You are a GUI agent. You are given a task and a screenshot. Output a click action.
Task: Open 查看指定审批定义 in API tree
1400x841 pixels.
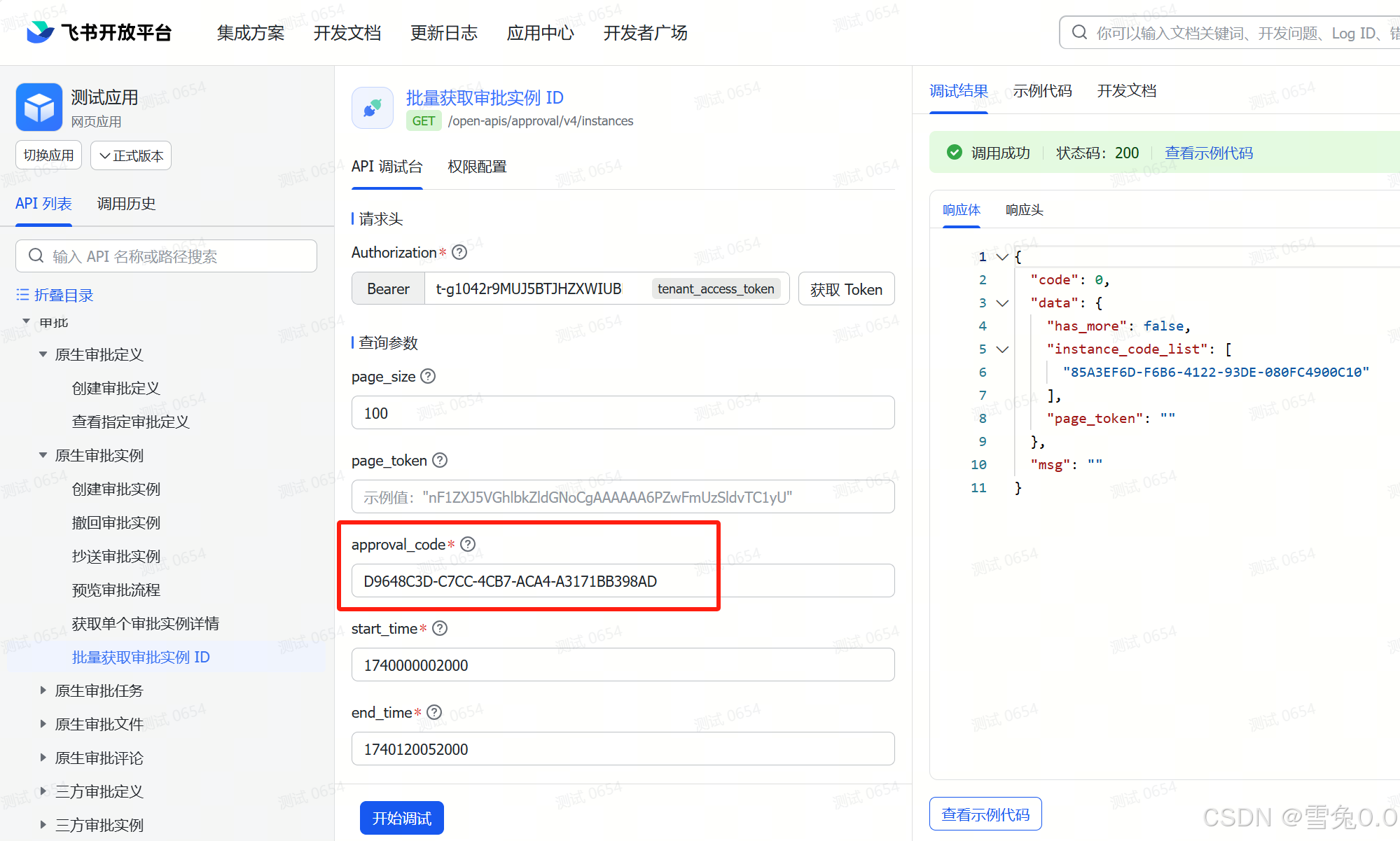(x=131, y=422)
